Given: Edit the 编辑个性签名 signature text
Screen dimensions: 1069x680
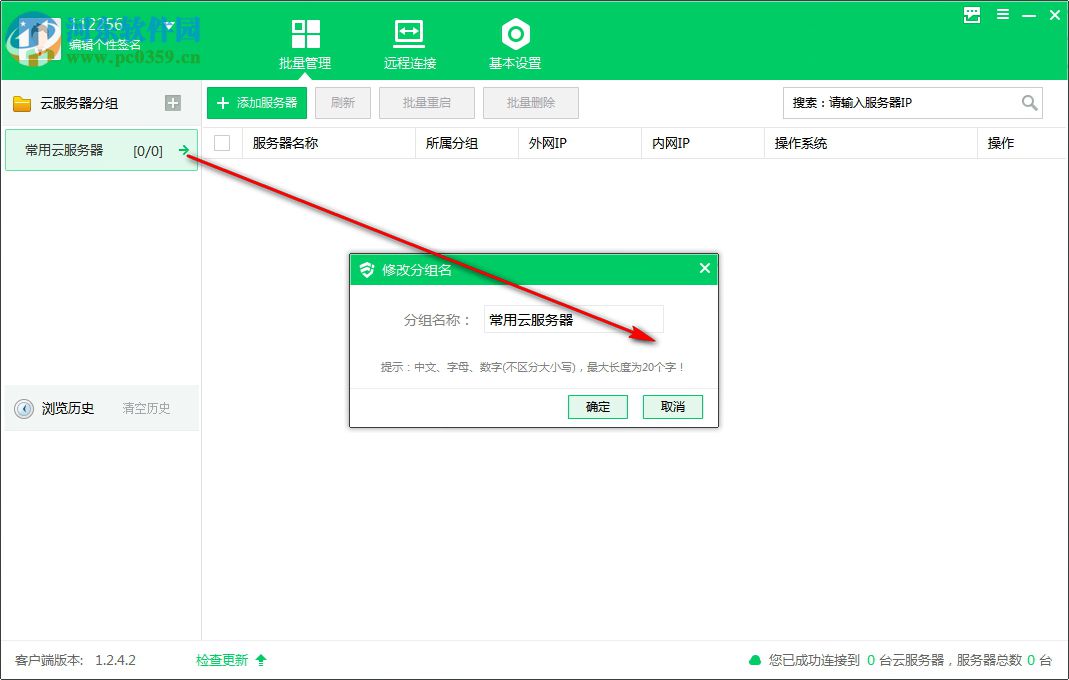Looking at the screenshot, I should click(104, 45).
